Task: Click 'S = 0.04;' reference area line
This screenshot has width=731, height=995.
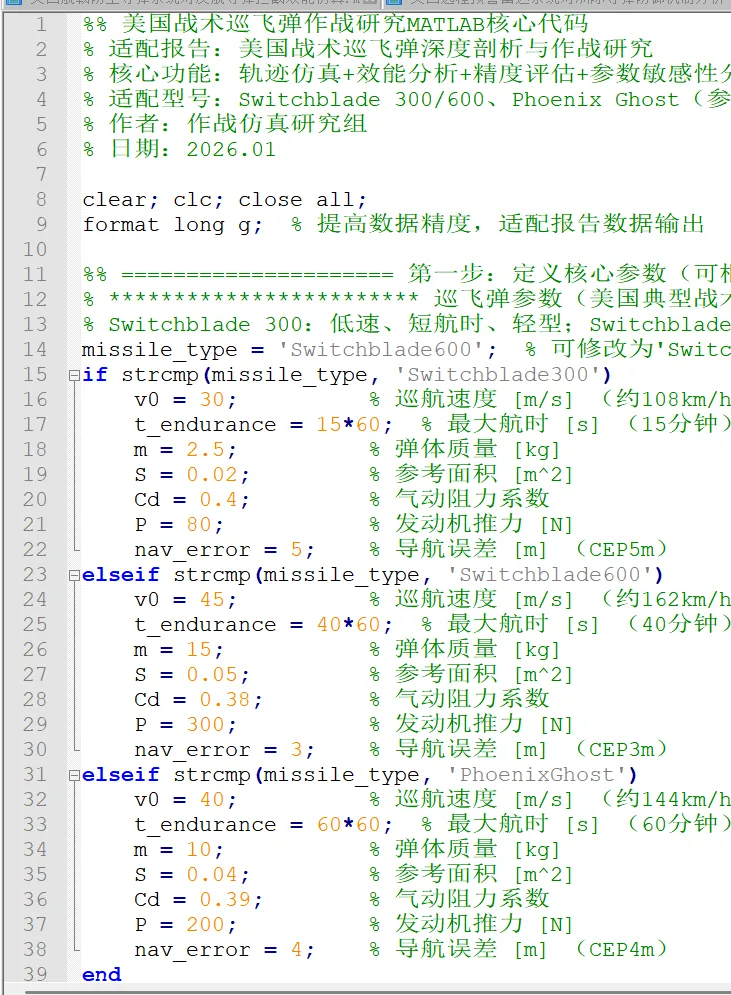Action: (192, 875)
